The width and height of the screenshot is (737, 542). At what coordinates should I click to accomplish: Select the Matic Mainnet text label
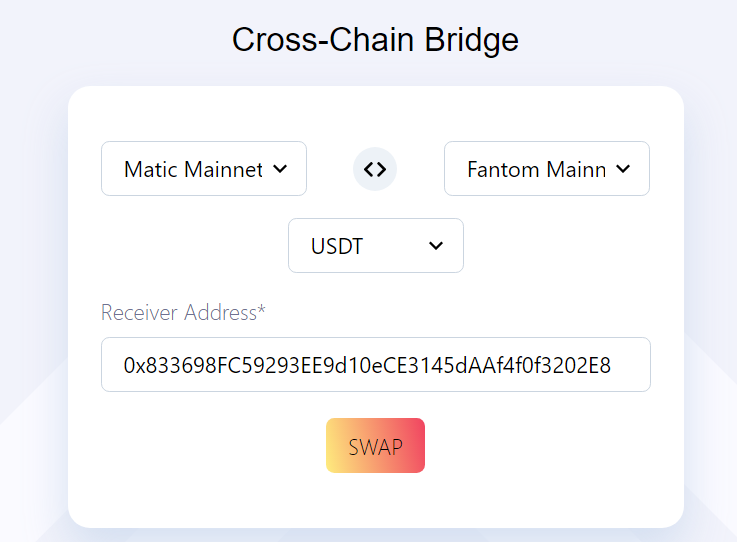coord(193,169)
